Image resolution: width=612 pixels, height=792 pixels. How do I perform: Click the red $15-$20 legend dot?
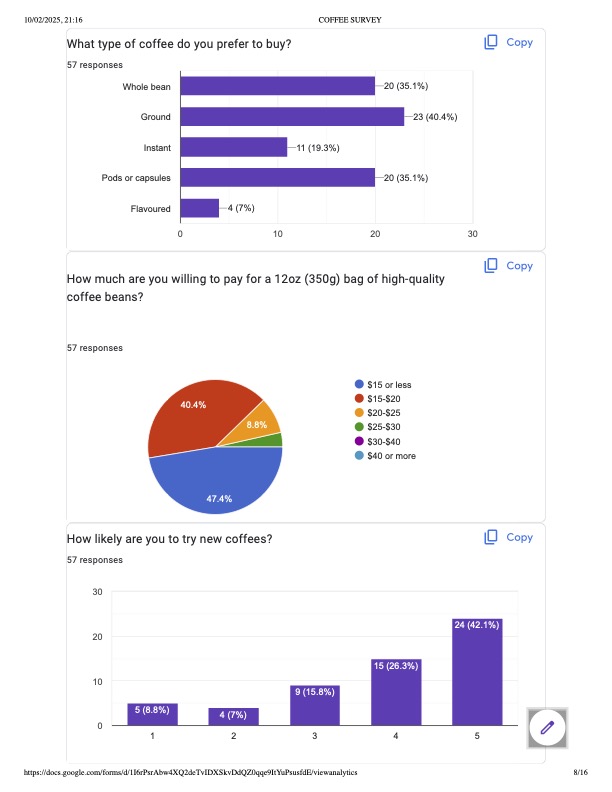coord(359,399)
